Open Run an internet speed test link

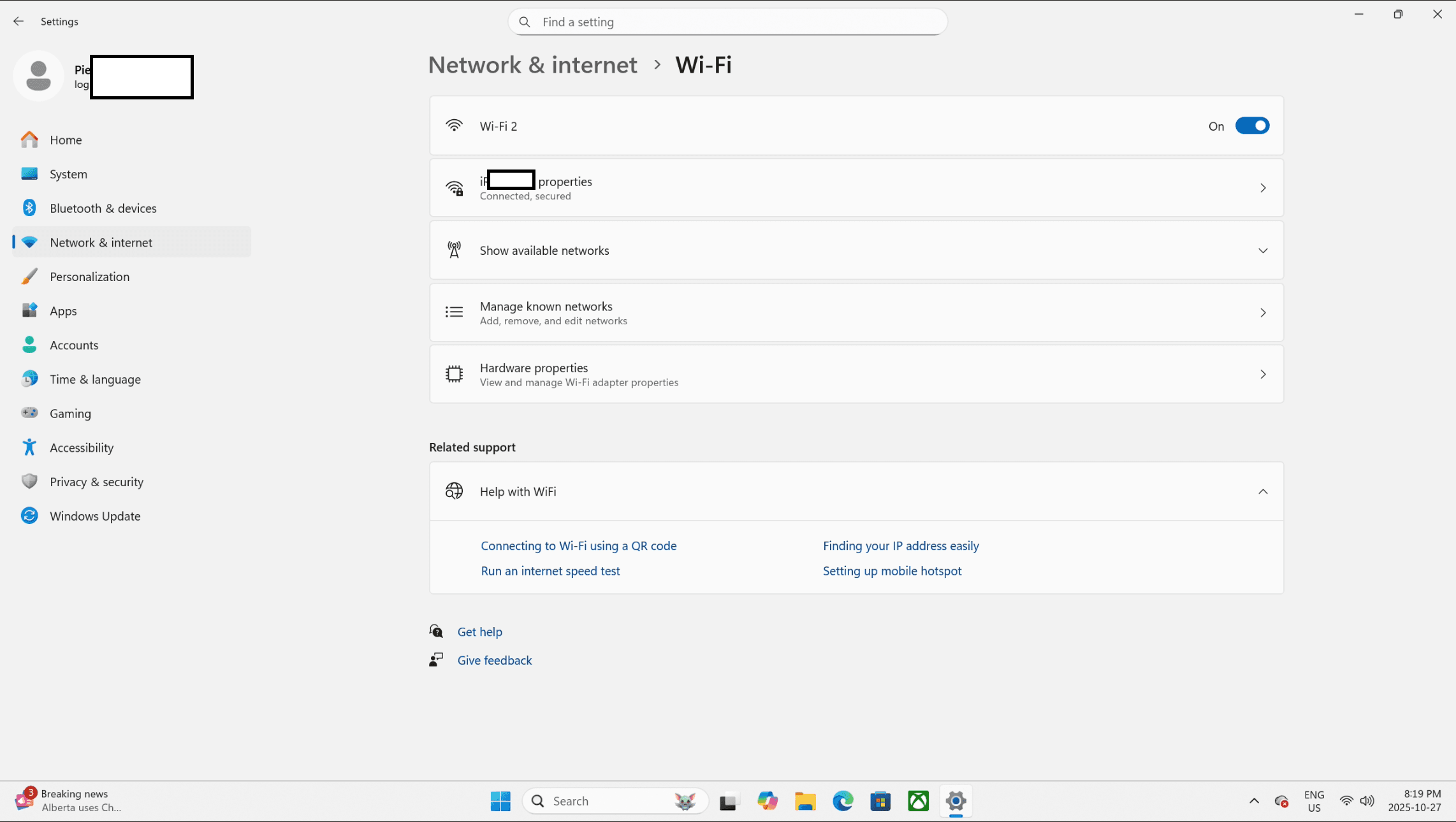(550, 571)
